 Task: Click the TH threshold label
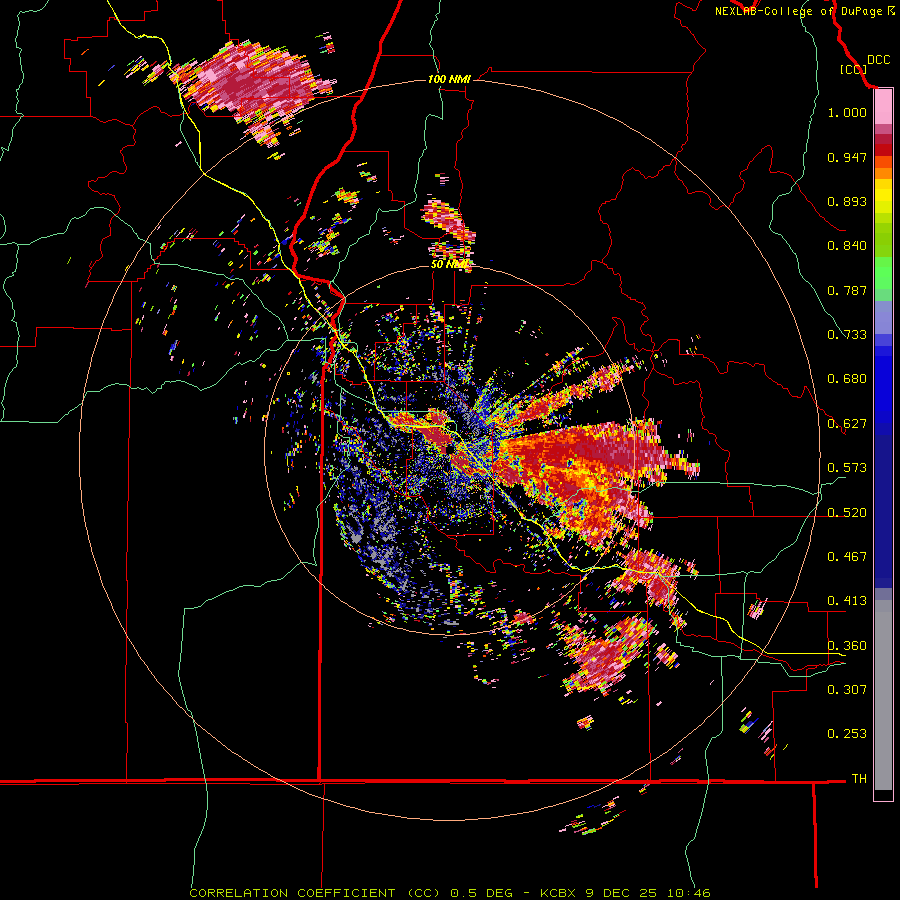click(859, 779)
